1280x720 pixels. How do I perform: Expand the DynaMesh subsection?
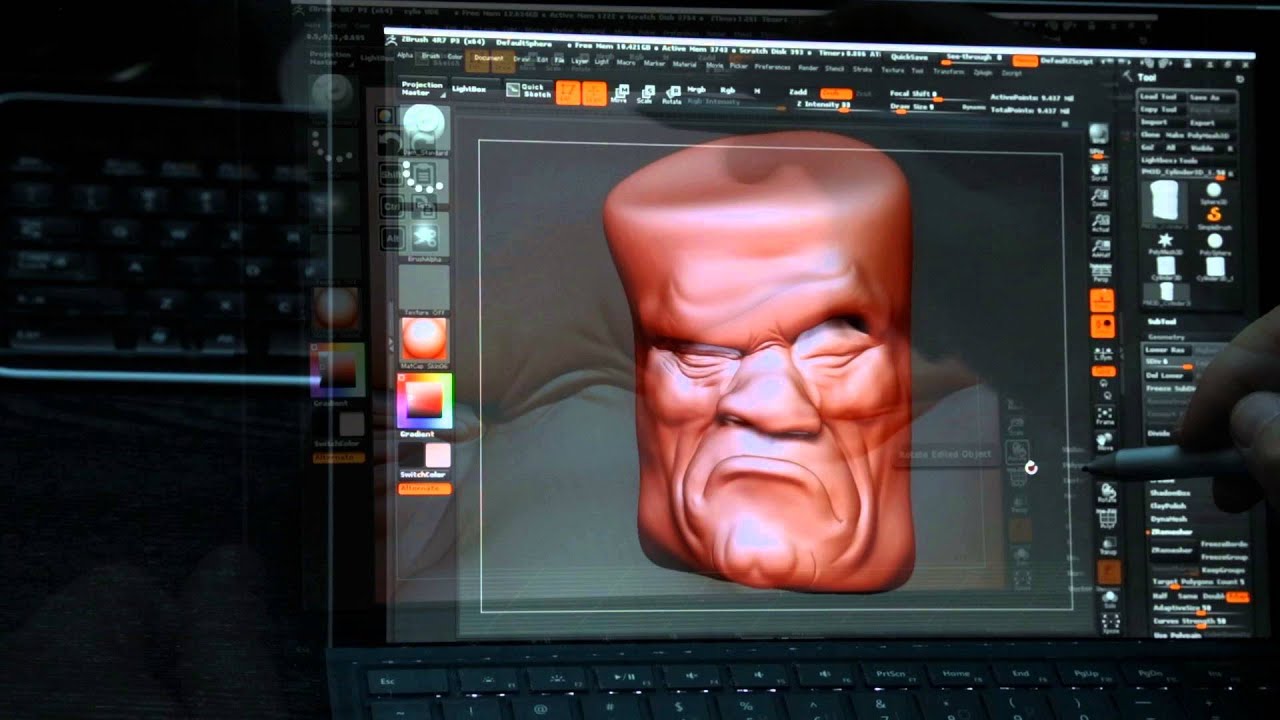[1168, 519]
